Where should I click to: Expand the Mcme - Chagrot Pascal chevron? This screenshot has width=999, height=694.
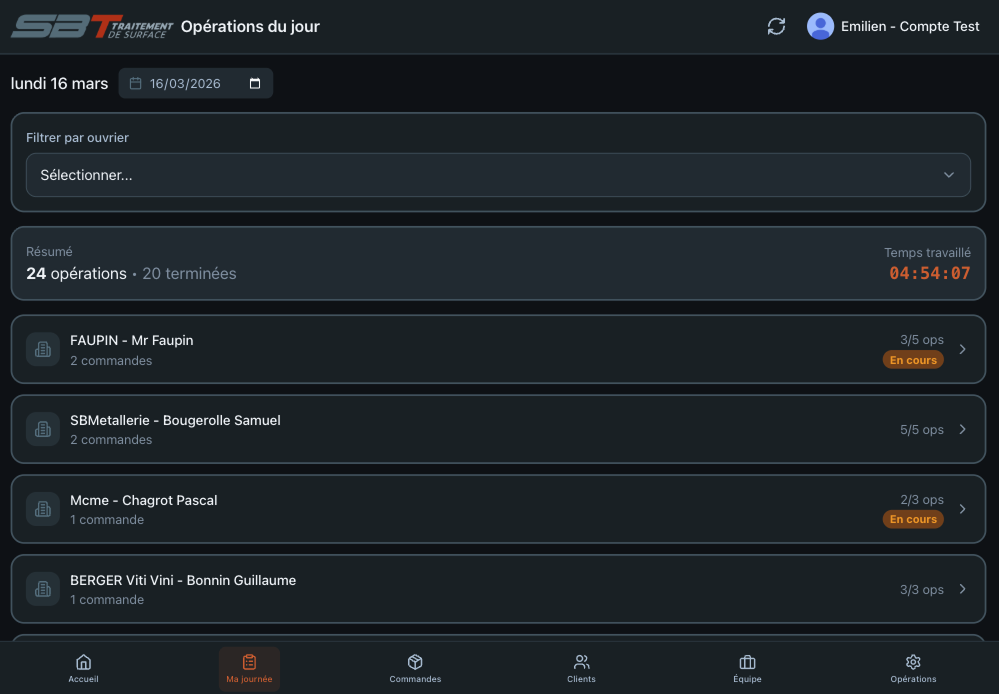pyautogui.click(x=962, y=509)
